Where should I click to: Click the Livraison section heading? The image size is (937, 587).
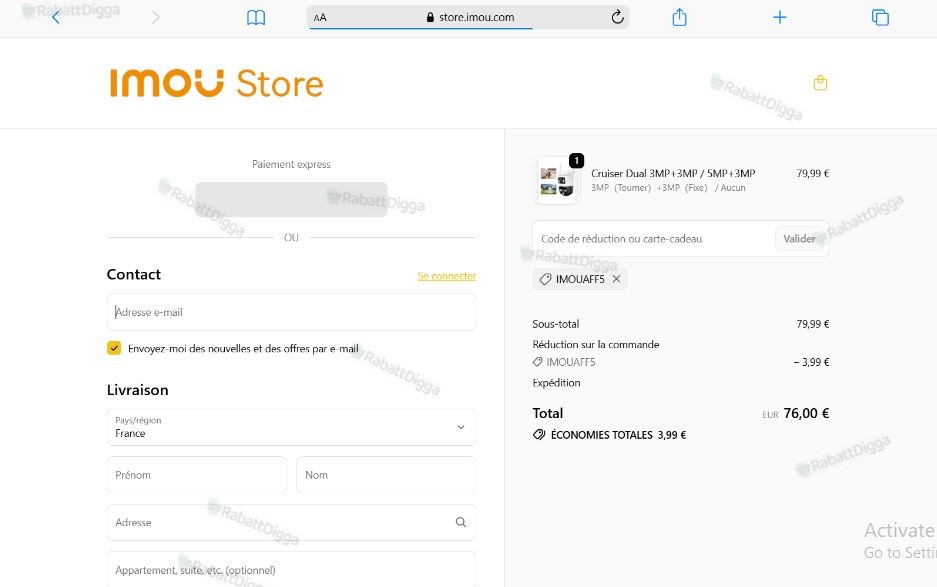pos(137,390)
